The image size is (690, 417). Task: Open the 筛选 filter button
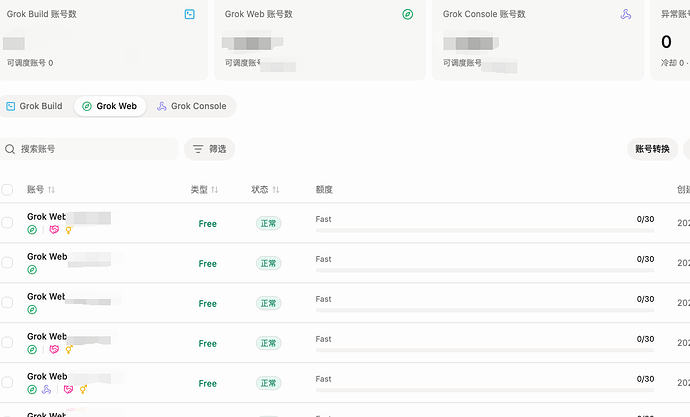pyautogui.click(x=209, y=149)
